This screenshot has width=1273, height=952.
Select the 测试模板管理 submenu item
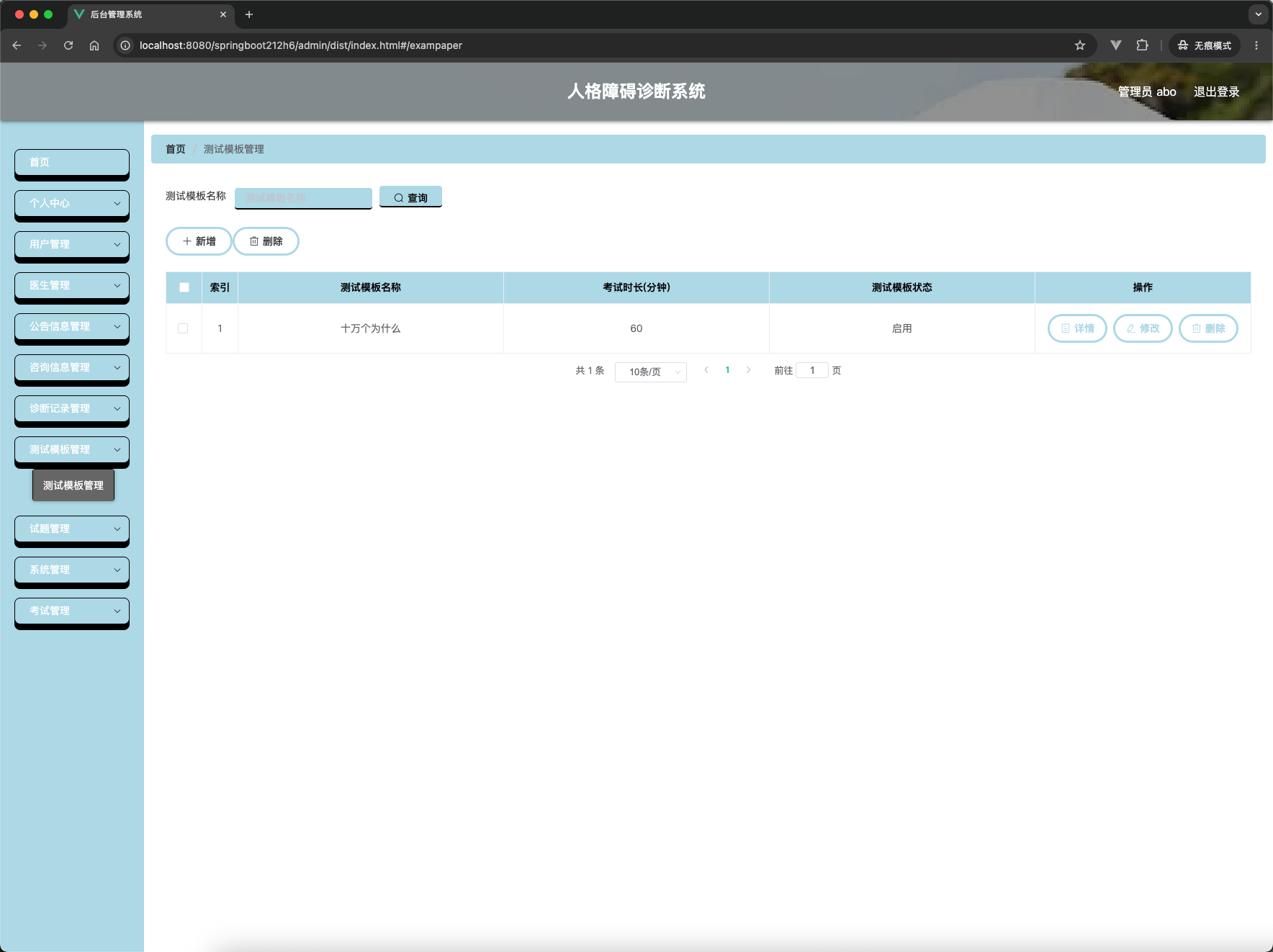click(73, 485)
